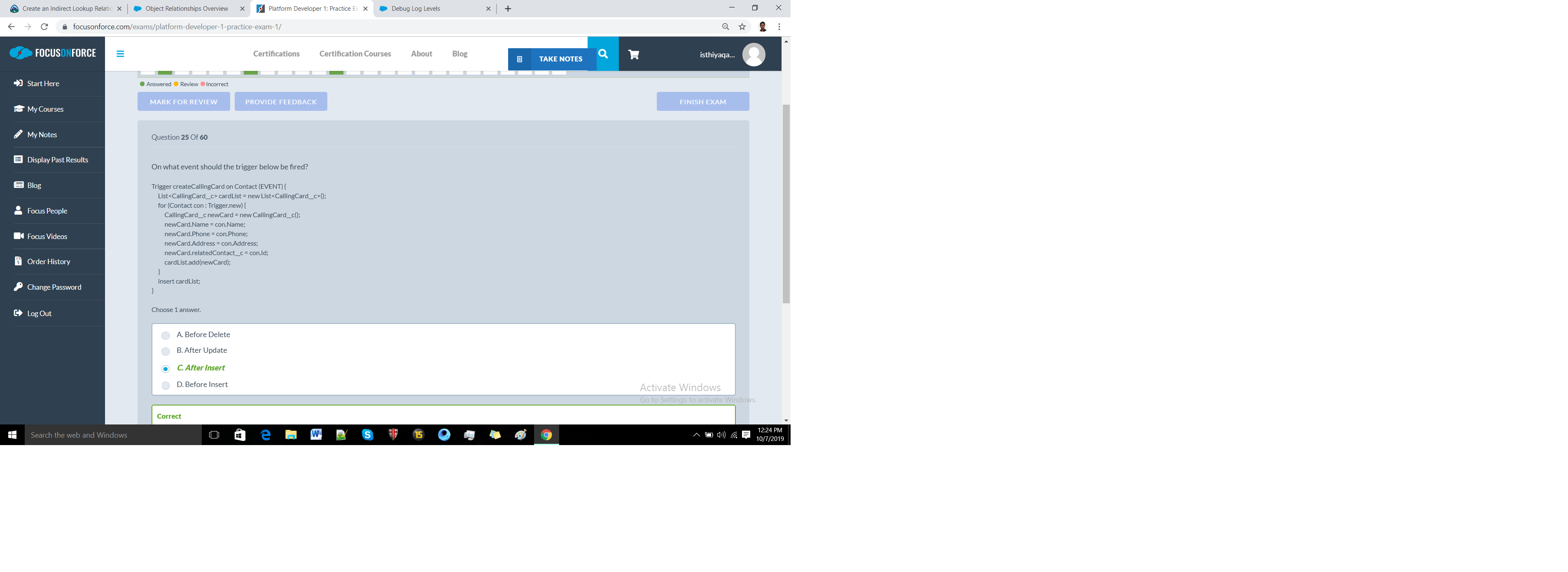The image size is (1568, 572).
Task: Show hidden system tray icons chevron
Action: coord(696,435)
